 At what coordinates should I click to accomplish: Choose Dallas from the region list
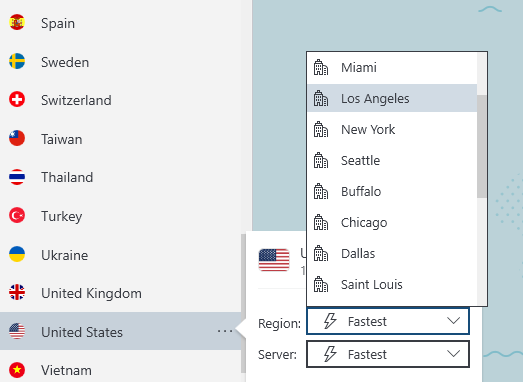click(392, 254)
